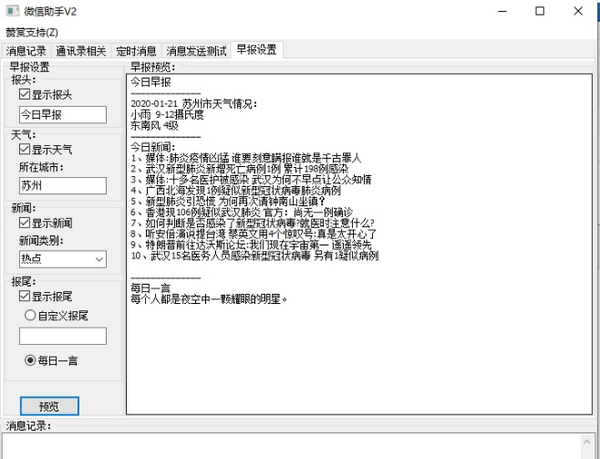Click the 今日新闻: heading in preview
The height and width of the screenshot is (459, 600).
pos(153,147)
